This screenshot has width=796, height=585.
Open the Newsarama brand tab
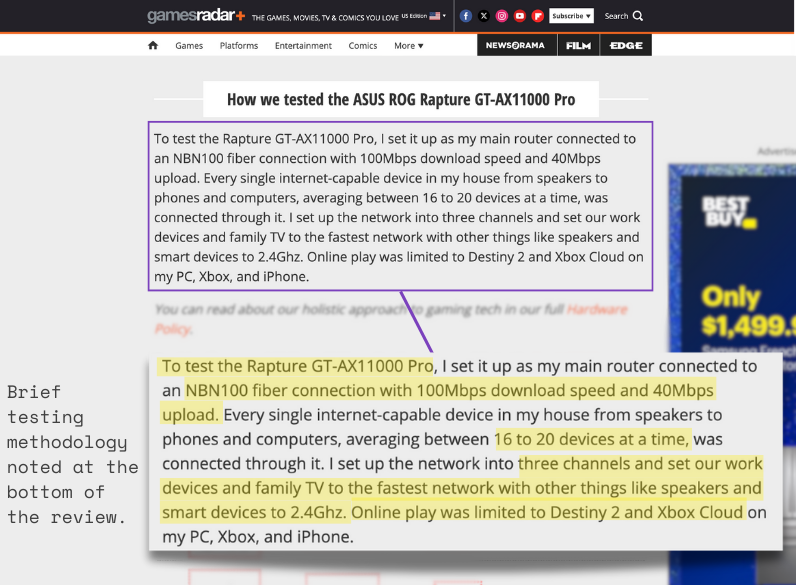point(516,45)
